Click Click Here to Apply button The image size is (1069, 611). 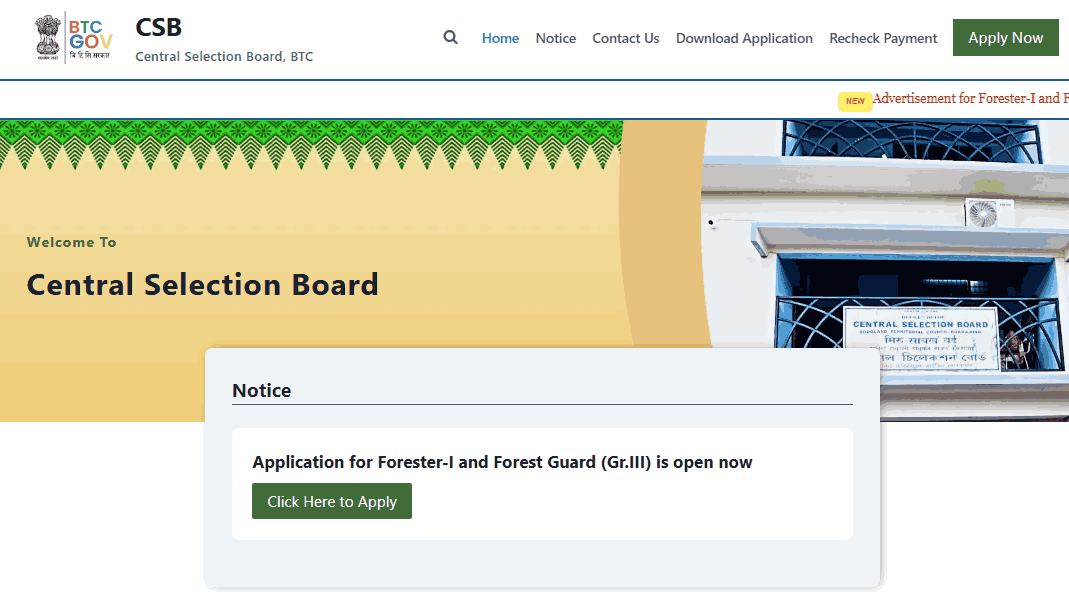click(331, 501)
